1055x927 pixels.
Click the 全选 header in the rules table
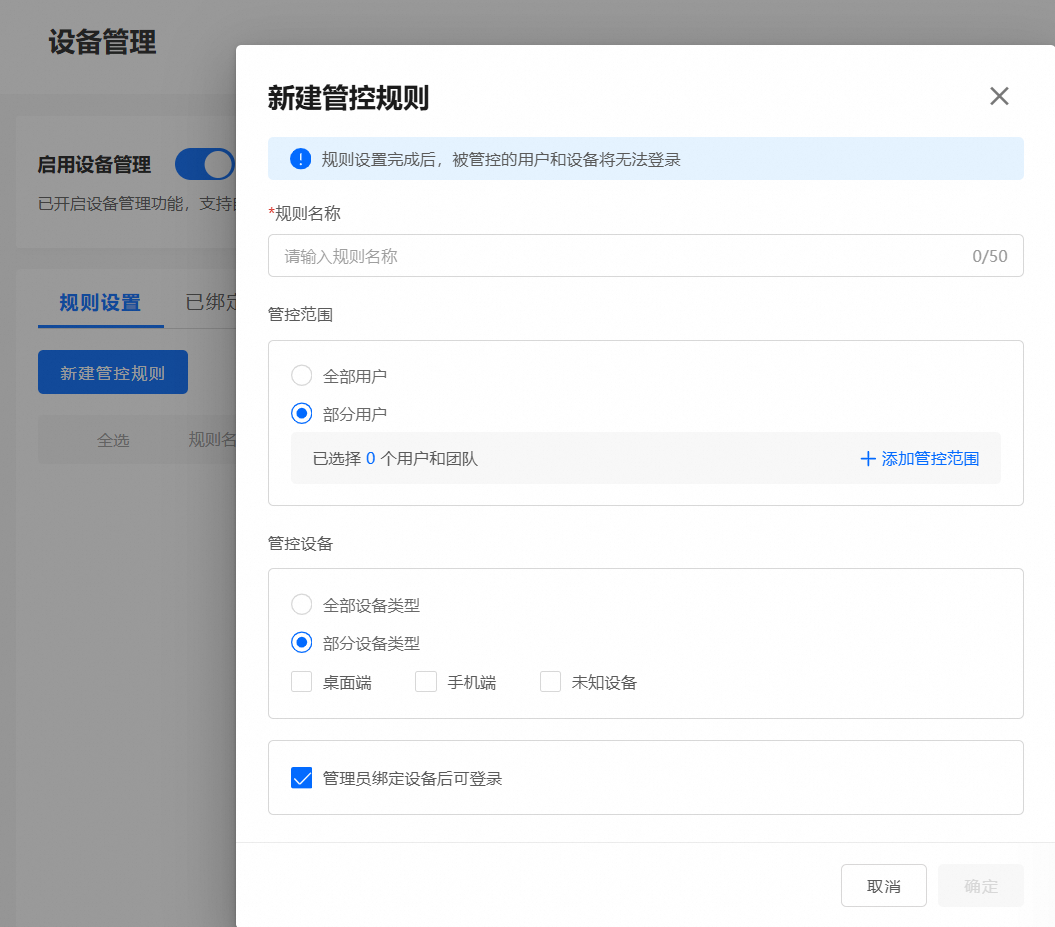click(113, 441)
